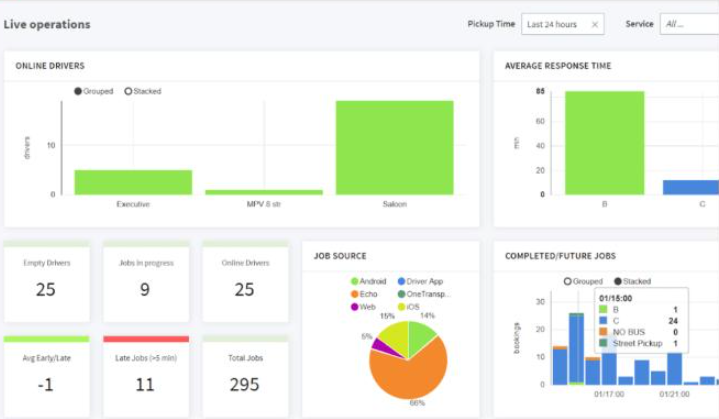Open the Jobs in progress tile
The height and width of the screenshot is (419, 719).
(146, 281)
